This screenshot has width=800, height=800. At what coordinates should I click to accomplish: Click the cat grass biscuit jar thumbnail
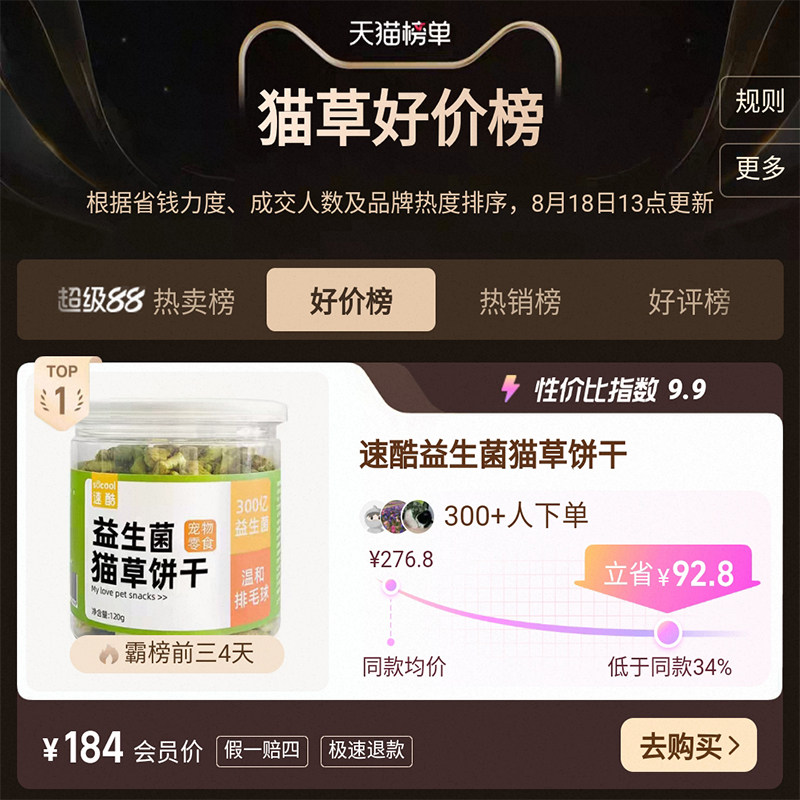pos(178,518)
